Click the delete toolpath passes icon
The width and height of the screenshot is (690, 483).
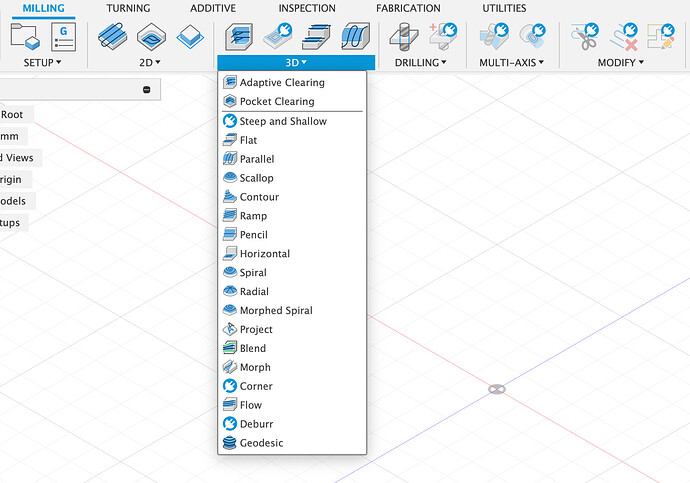[624, 37]
